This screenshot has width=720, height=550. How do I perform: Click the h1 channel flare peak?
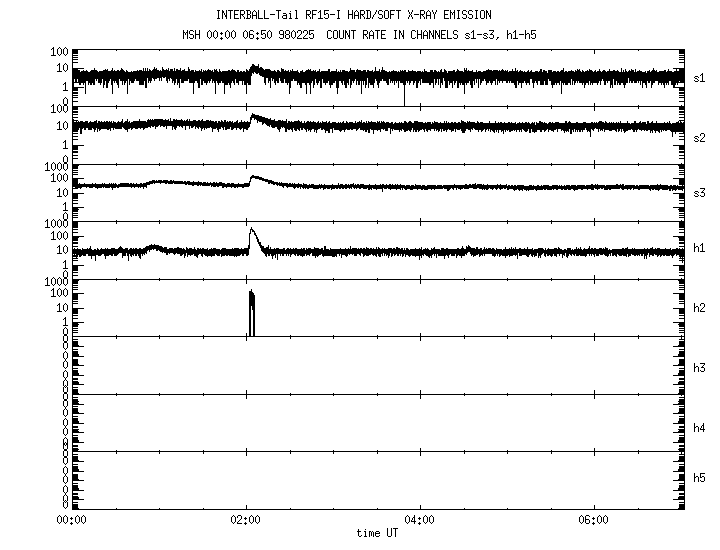[251, 231]
